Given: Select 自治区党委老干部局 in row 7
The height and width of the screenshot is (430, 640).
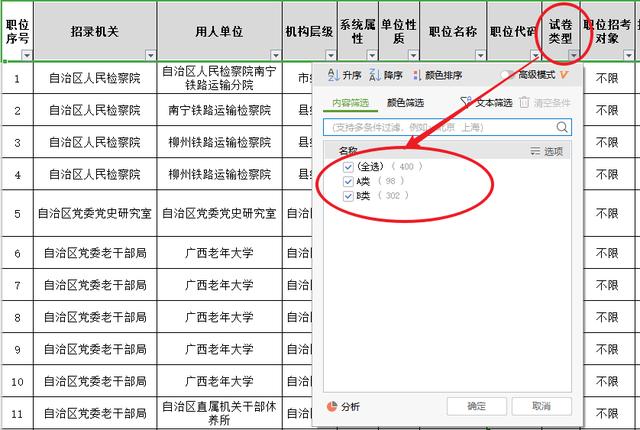Looking at the screenshot, I should coord(95,285).
